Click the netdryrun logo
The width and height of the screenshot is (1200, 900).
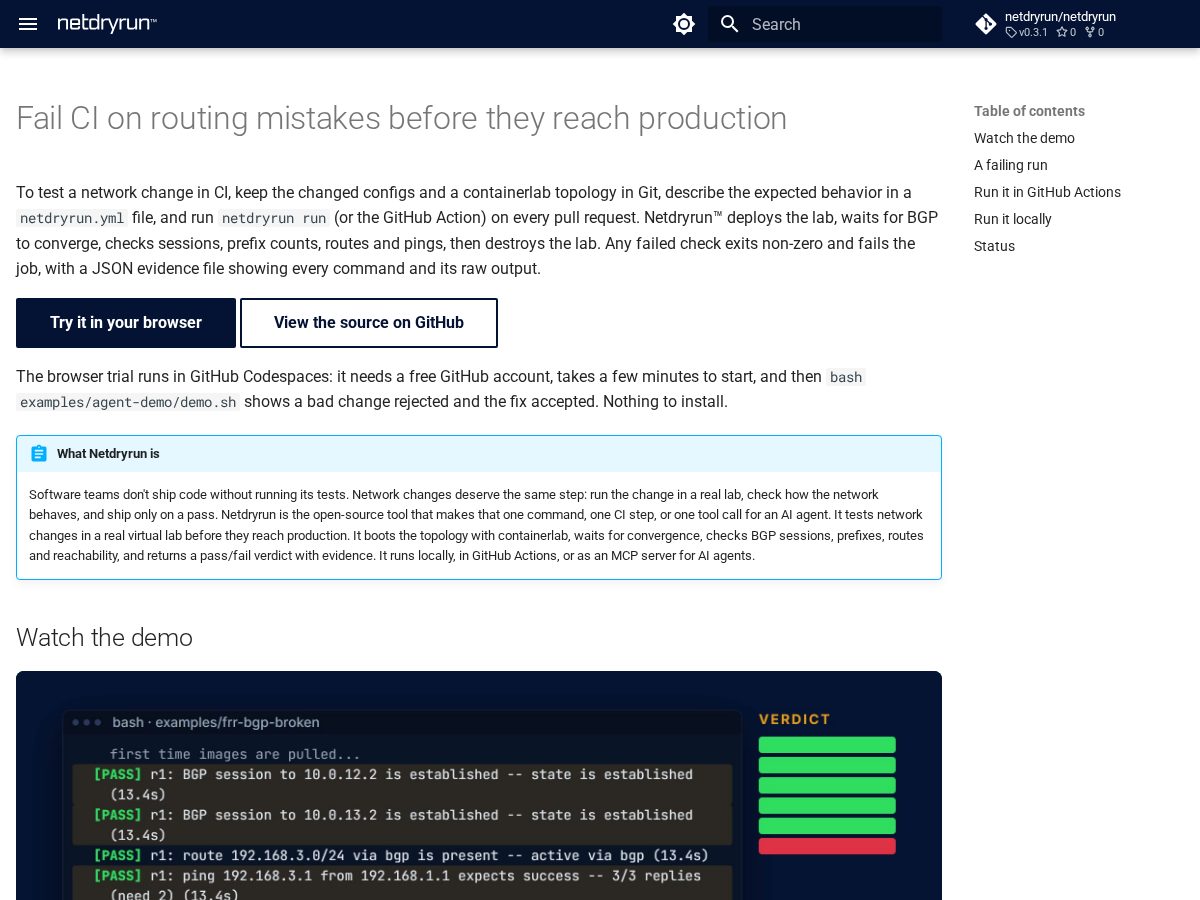coord(107,24)
